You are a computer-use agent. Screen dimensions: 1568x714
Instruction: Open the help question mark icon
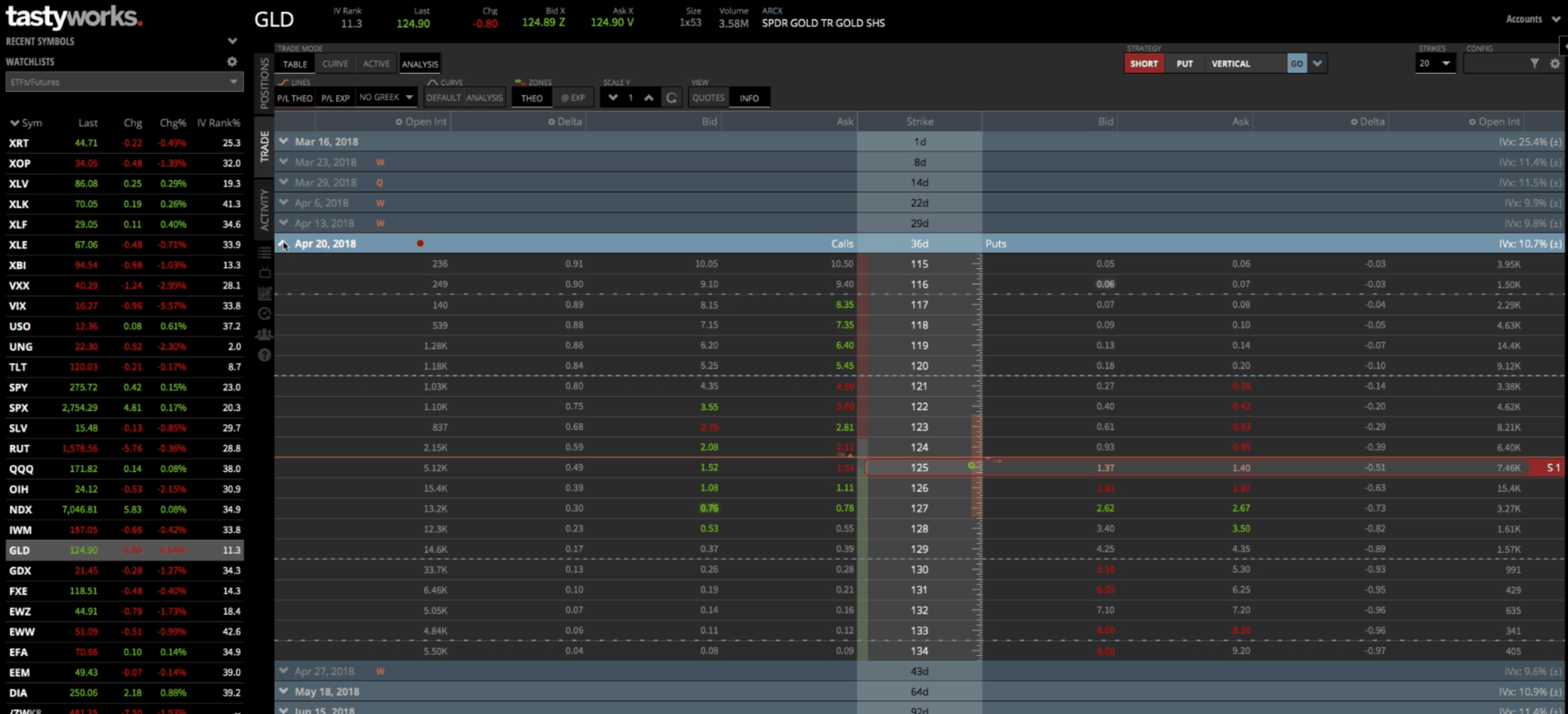[265, 355]
